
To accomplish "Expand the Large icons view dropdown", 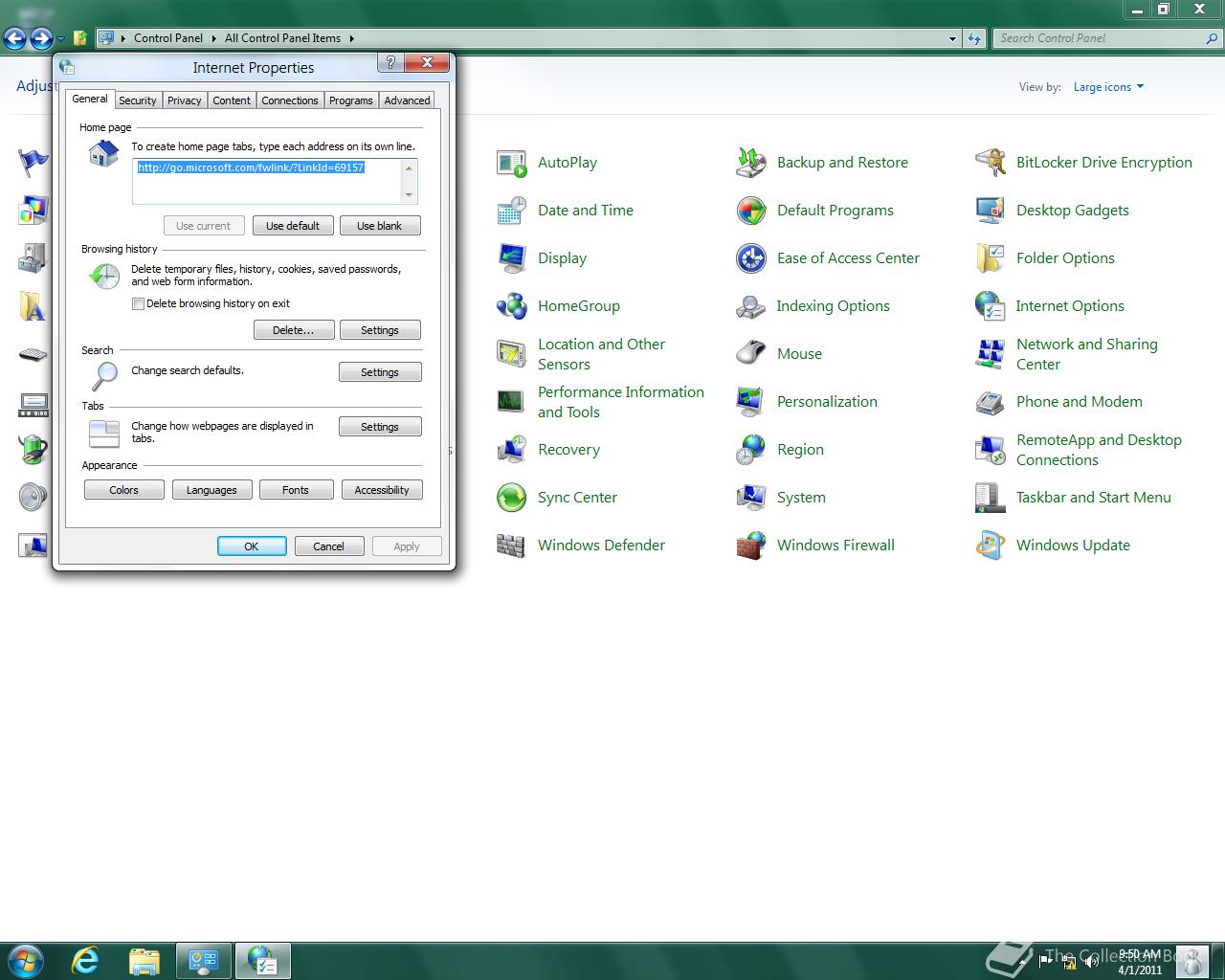I will coord(1109,87).
